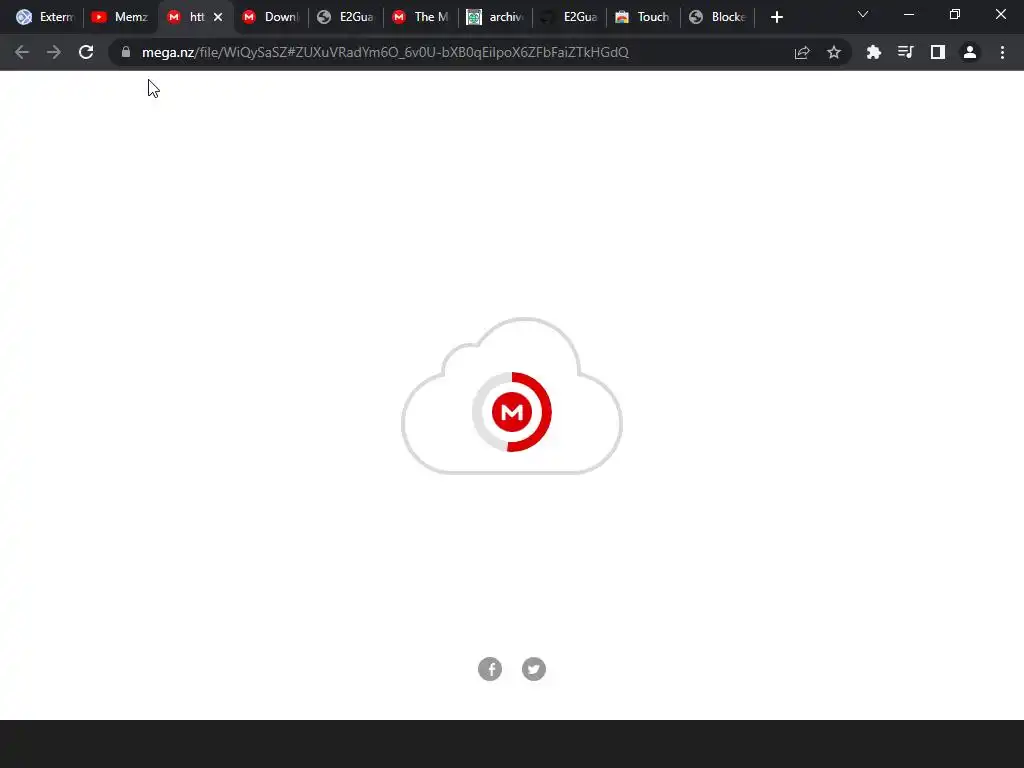Open Chrome three-dot menu
The height and width of the screenshot is (768, 1024).
tap(1002, 52)
